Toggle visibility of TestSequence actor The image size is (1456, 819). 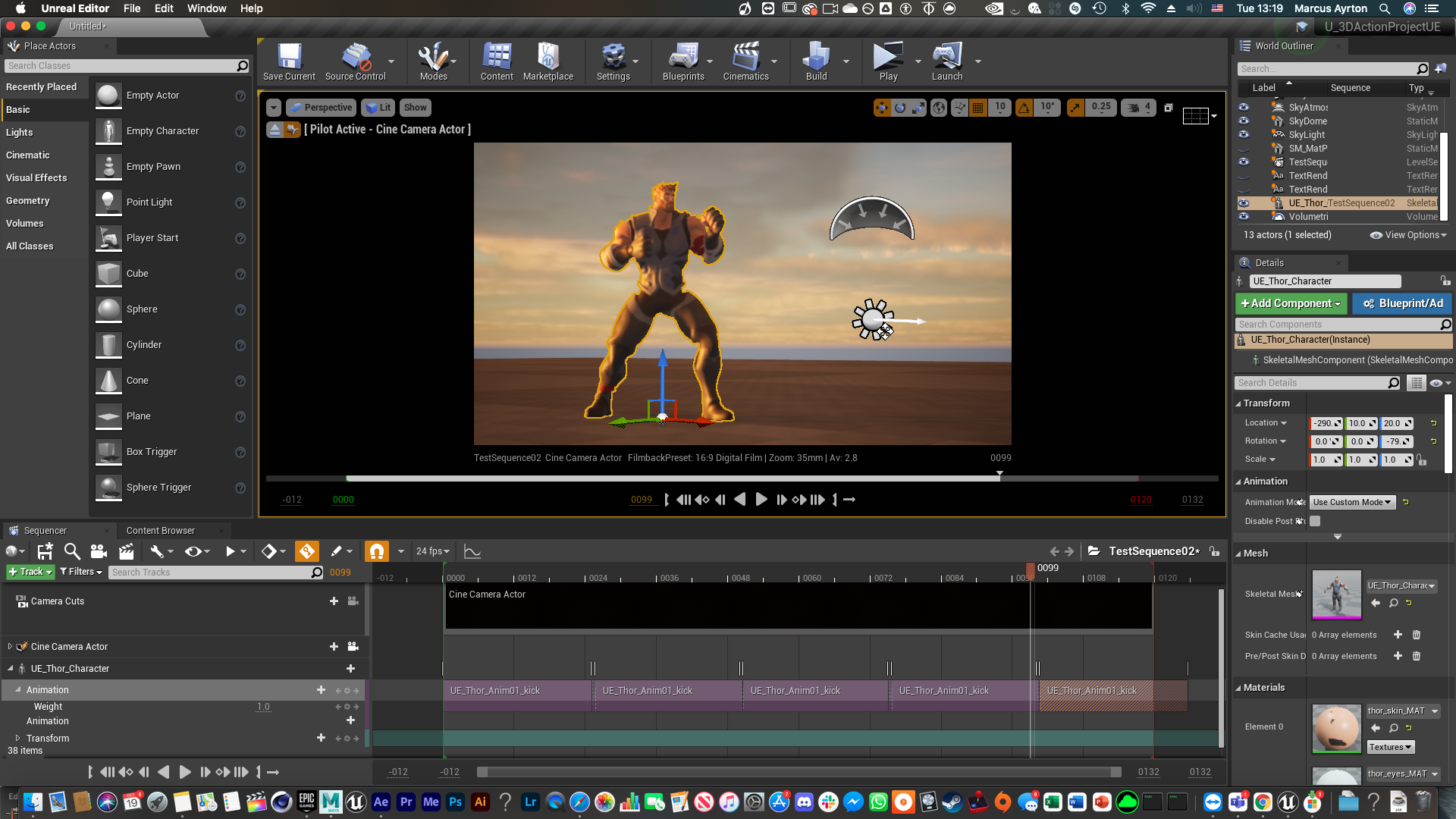[1244, 162]
